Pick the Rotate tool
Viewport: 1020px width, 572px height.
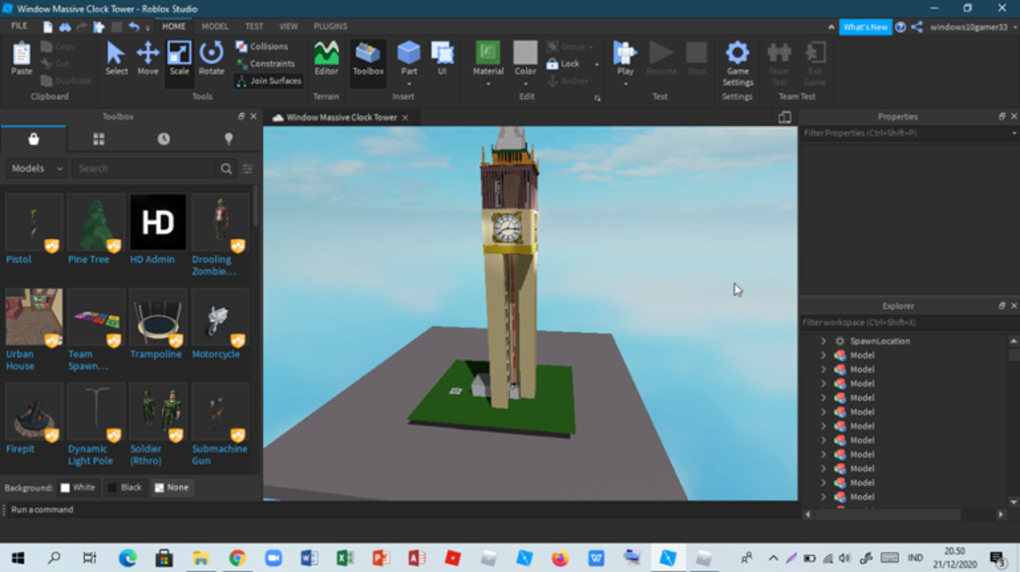(211, 59)
